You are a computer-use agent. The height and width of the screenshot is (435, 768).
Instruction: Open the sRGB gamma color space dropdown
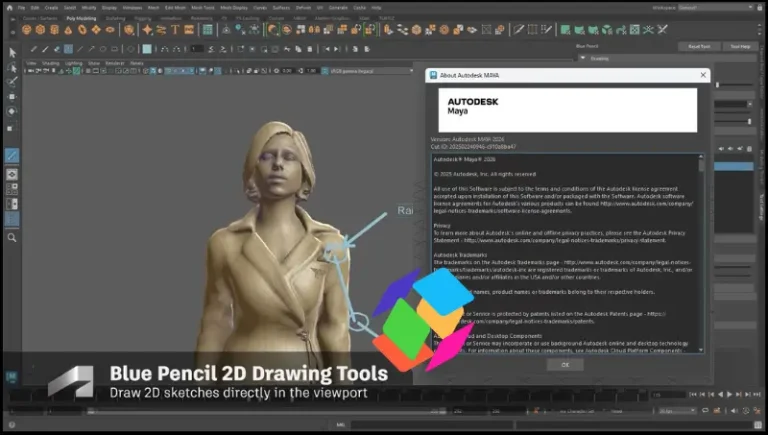372,71
